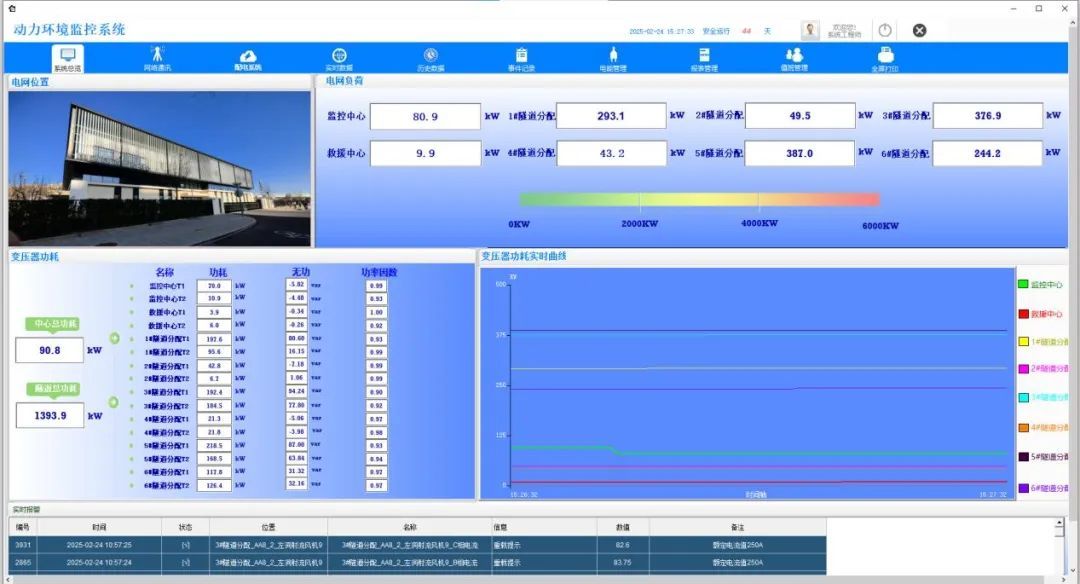Select the 监控中心 80.9 kW value field
Image resolution: width=1080 pixels, height=584 pixels.
425,116
